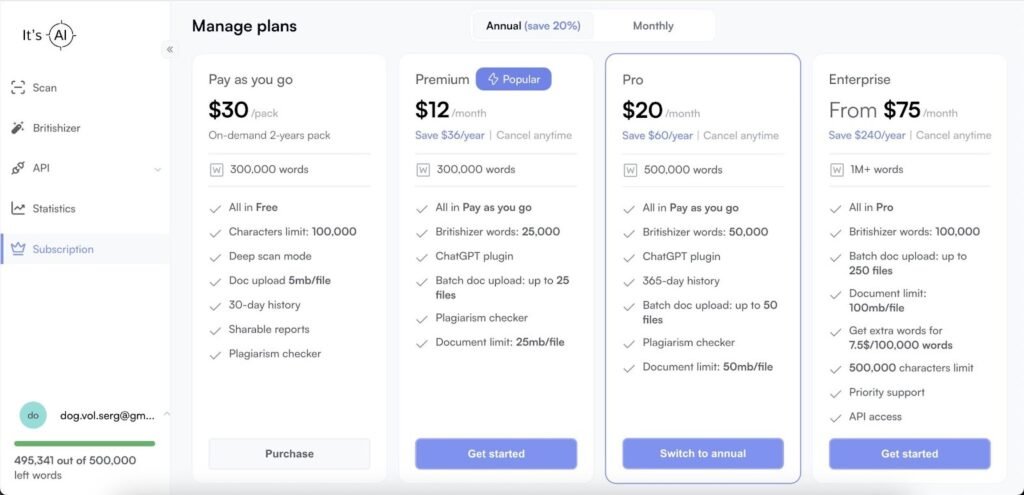
Task: Click the Britishizer wand icon
Action: pyautogui.click(x=18, y=128)
